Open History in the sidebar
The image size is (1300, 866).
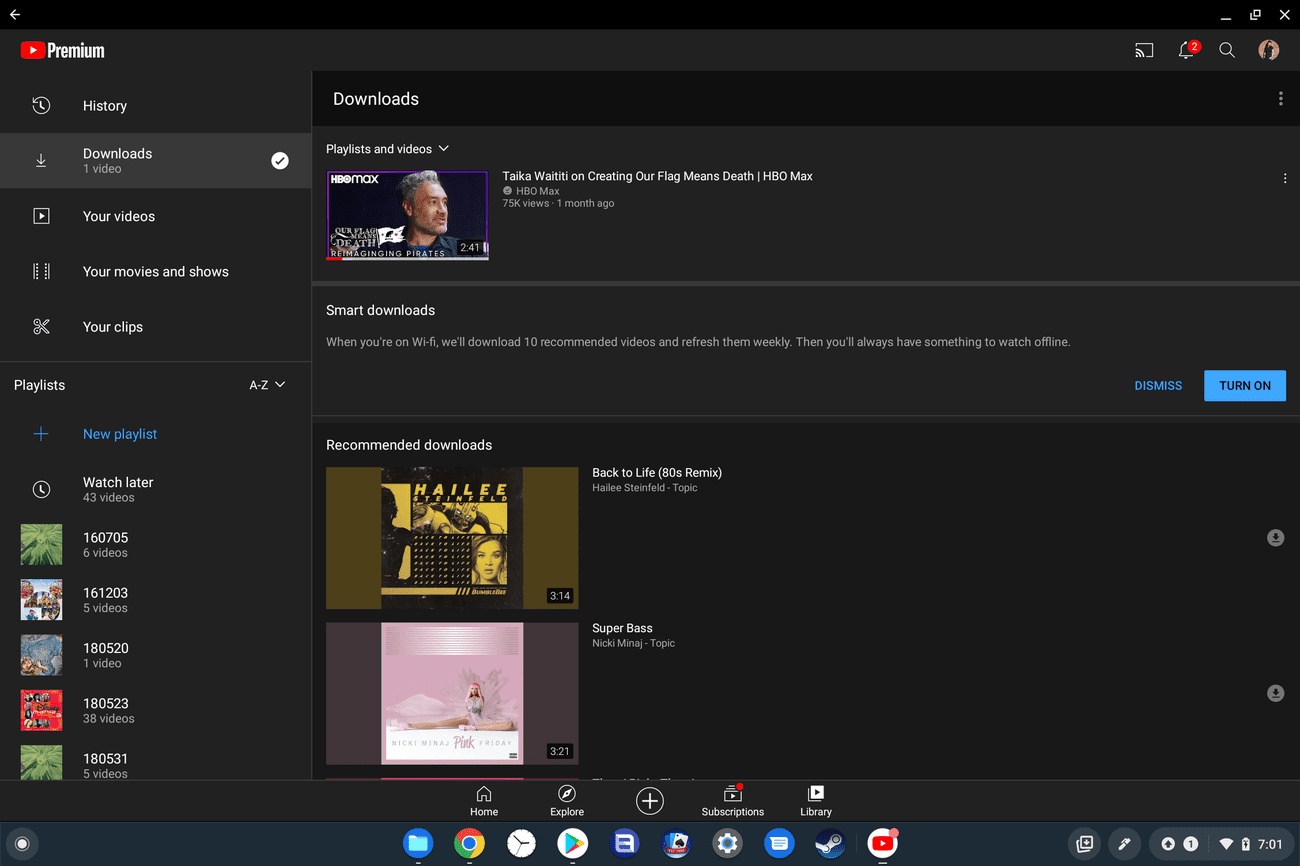tap(105, 106)
